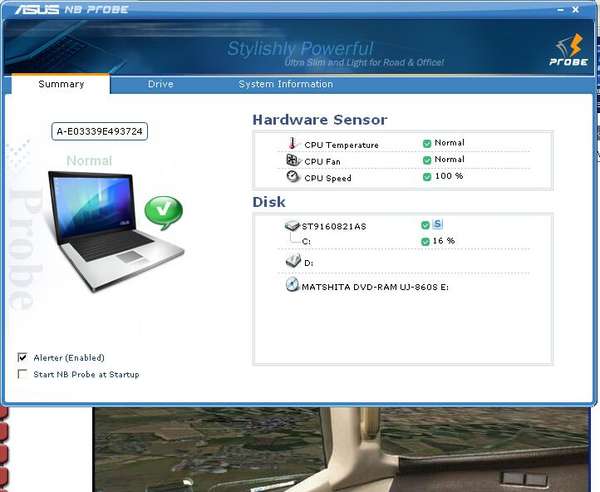This screenshot has width=600, height=492.
Task: Select the D: drive entry
Action: [x=308, y=263]
